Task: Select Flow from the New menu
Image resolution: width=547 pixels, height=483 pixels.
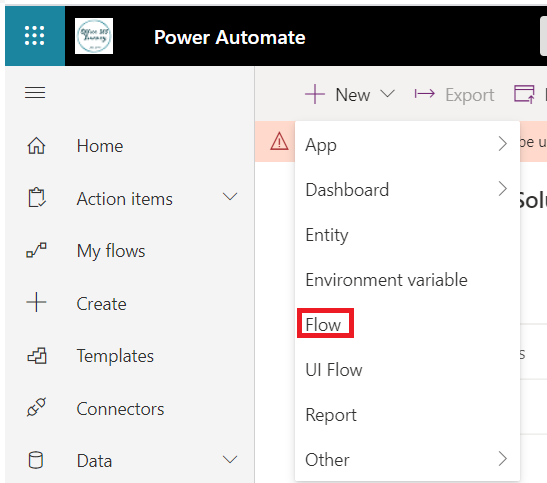Action: point(407,325)
